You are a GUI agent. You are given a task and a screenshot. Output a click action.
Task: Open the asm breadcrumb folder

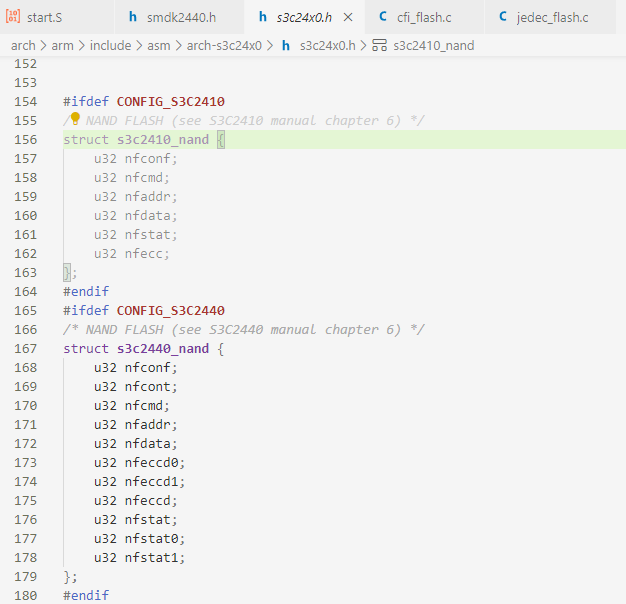[x=159, y=46]
